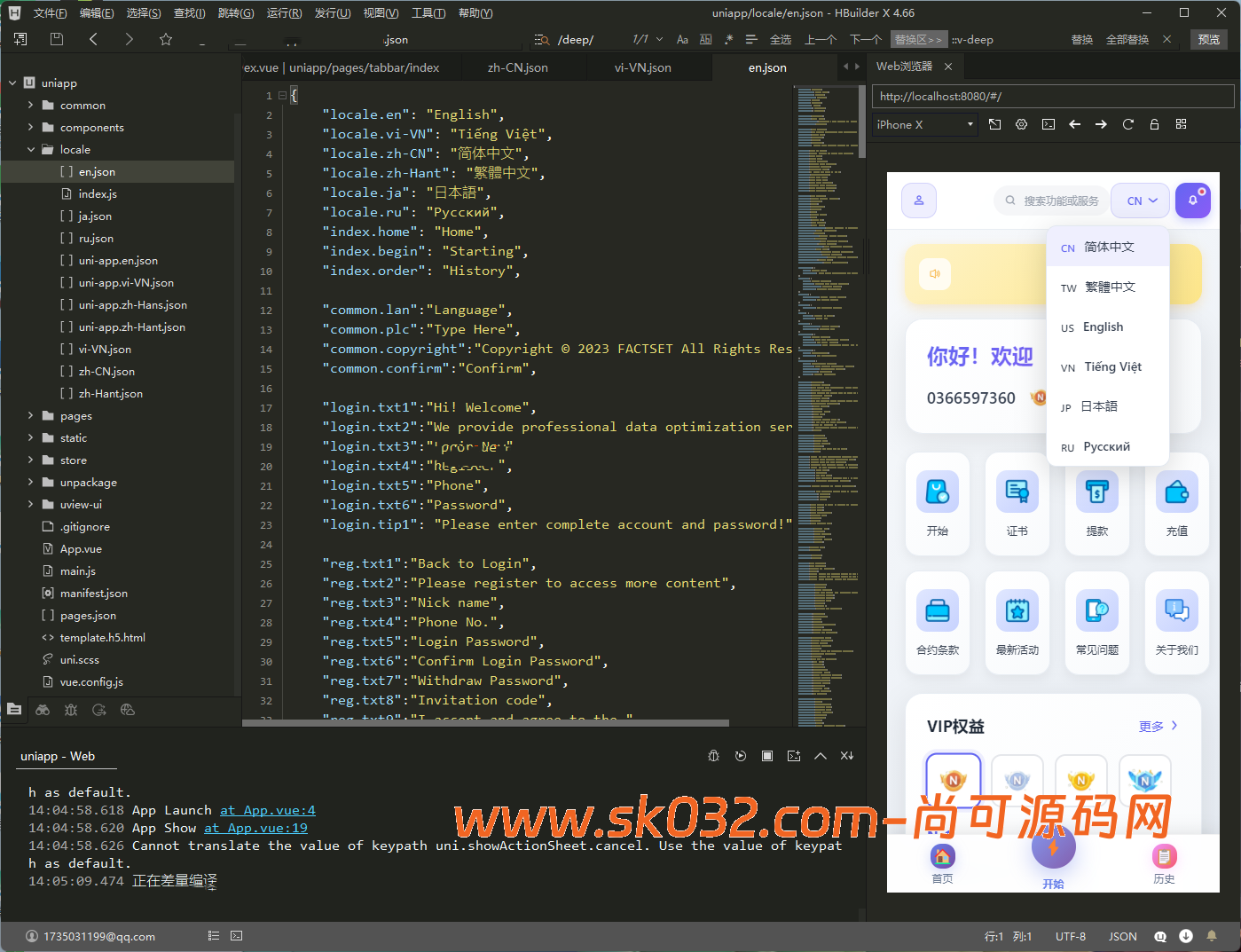Toggle case-sensitive search Aa option
This screenshot has width=1241, height=952.
(682, 39)
